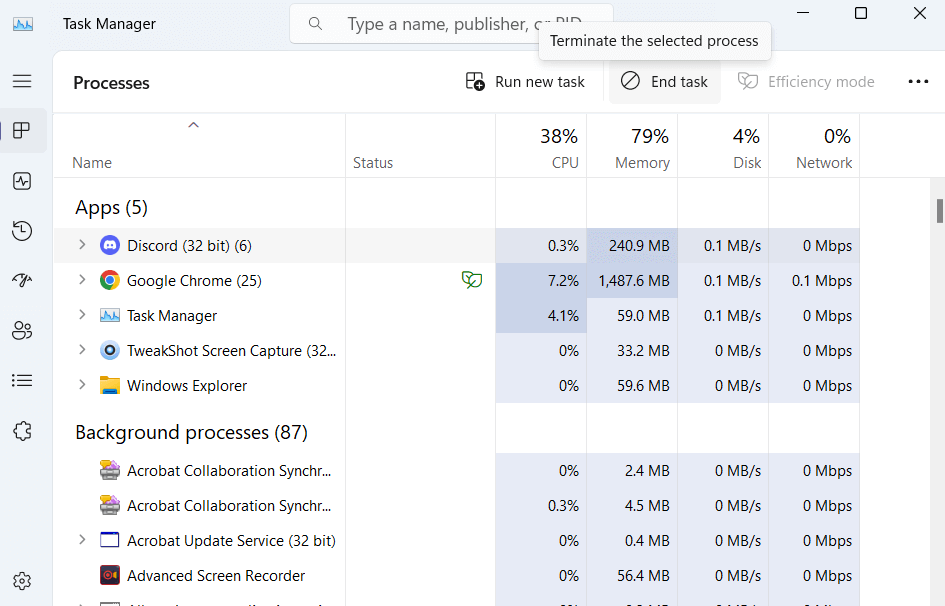Open the Performance sidebar tab

click(x=22, y=181)
